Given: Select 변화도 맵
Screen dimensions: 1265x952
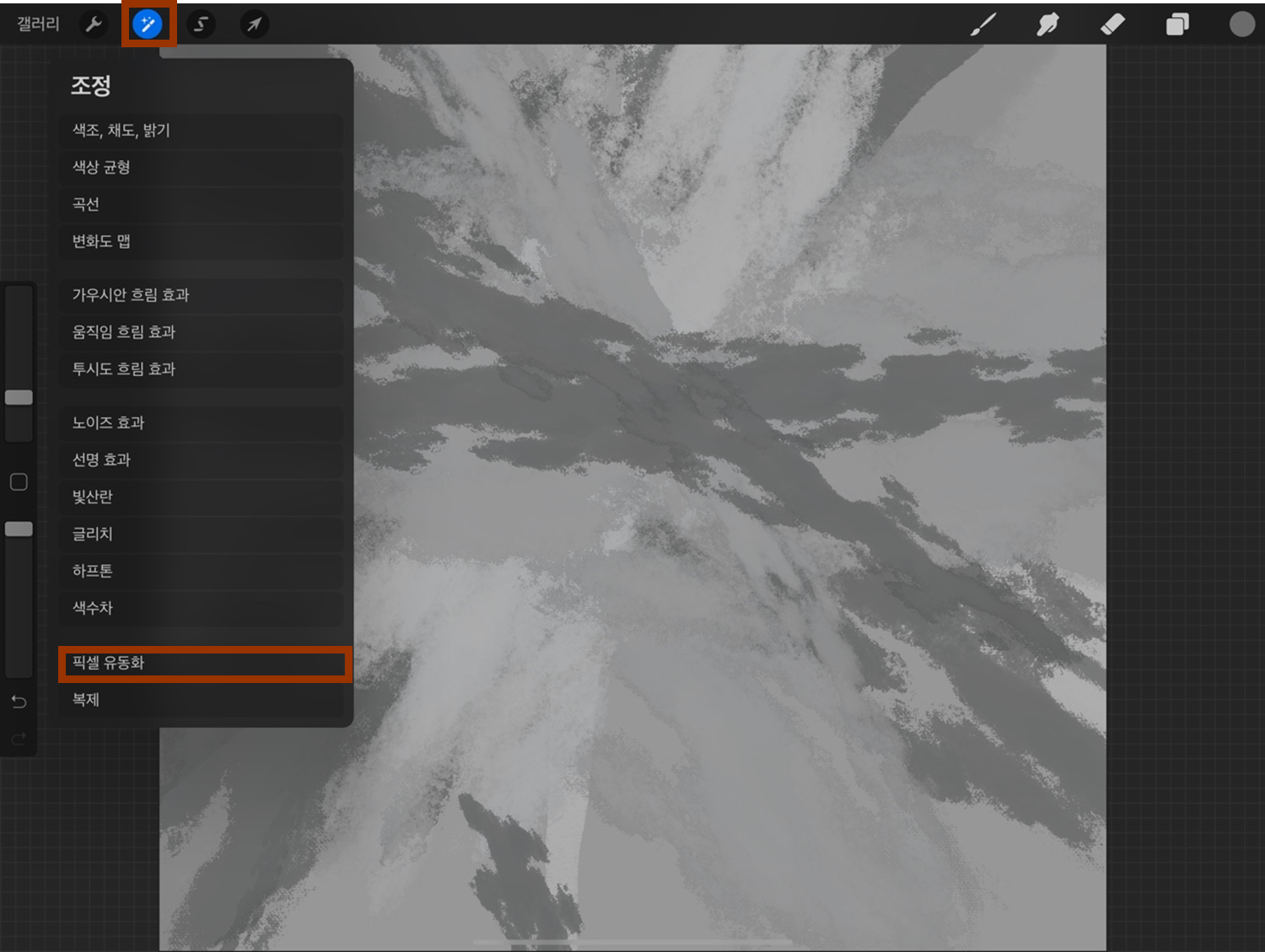Looking at the screenshot, I should point(202,242).
